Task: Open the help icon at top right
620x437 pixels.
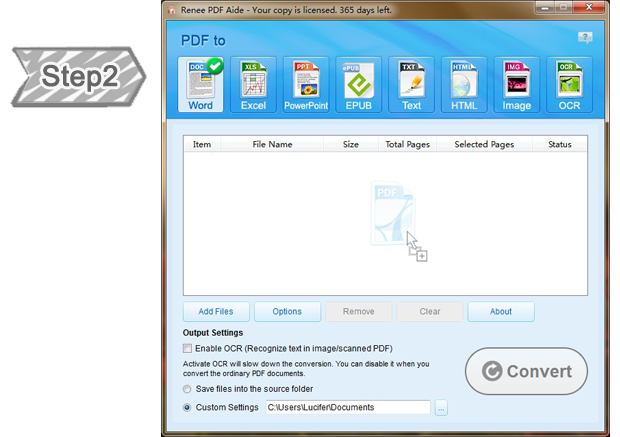Action: coord(585,38)
